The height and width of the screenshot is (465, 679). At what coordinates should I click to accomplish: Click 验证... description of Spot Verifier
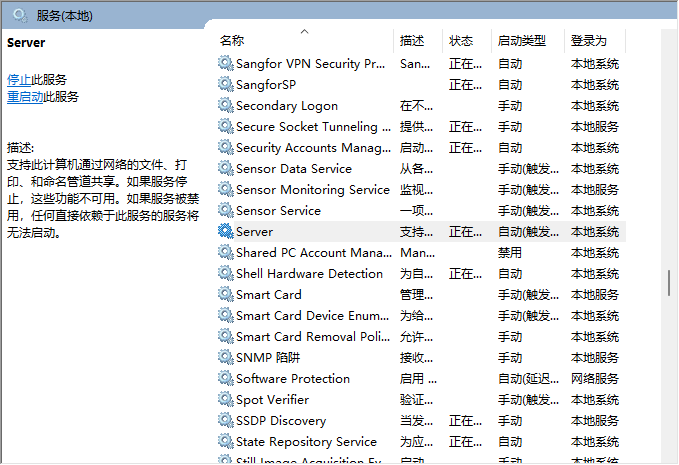[x=416, y=400]
